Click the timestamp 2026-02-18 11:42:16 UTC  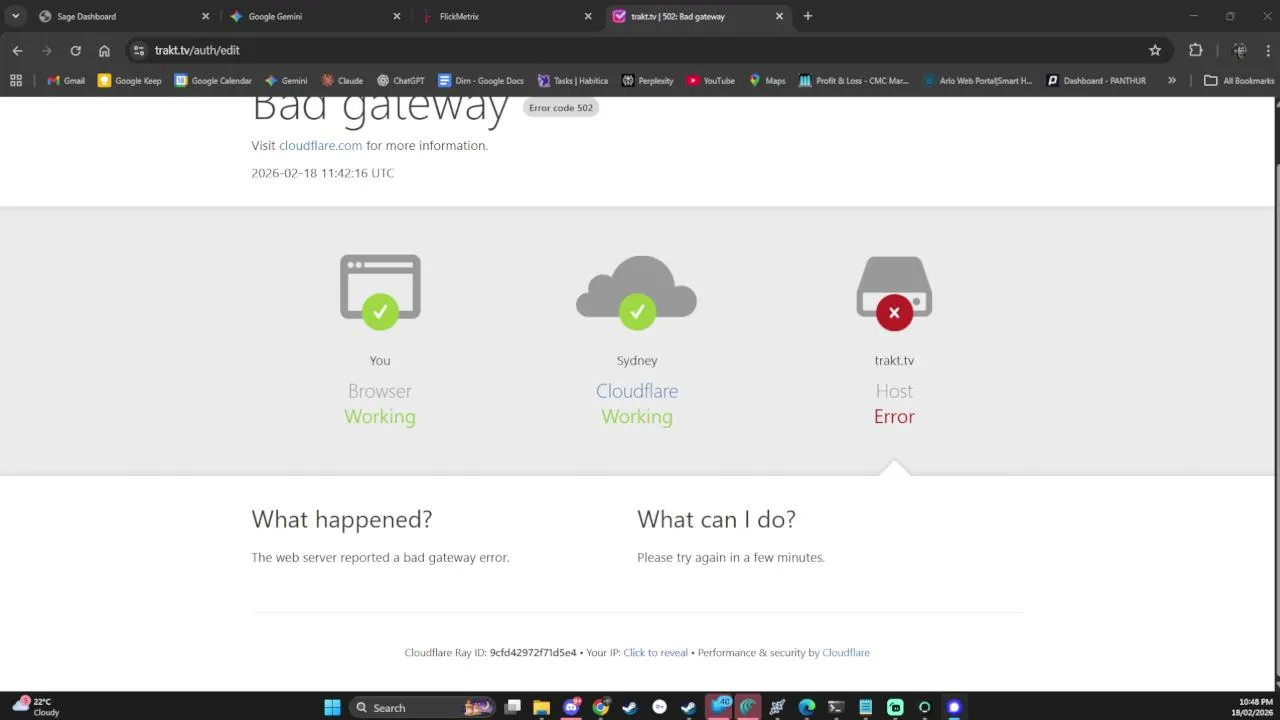pos(322,173)
